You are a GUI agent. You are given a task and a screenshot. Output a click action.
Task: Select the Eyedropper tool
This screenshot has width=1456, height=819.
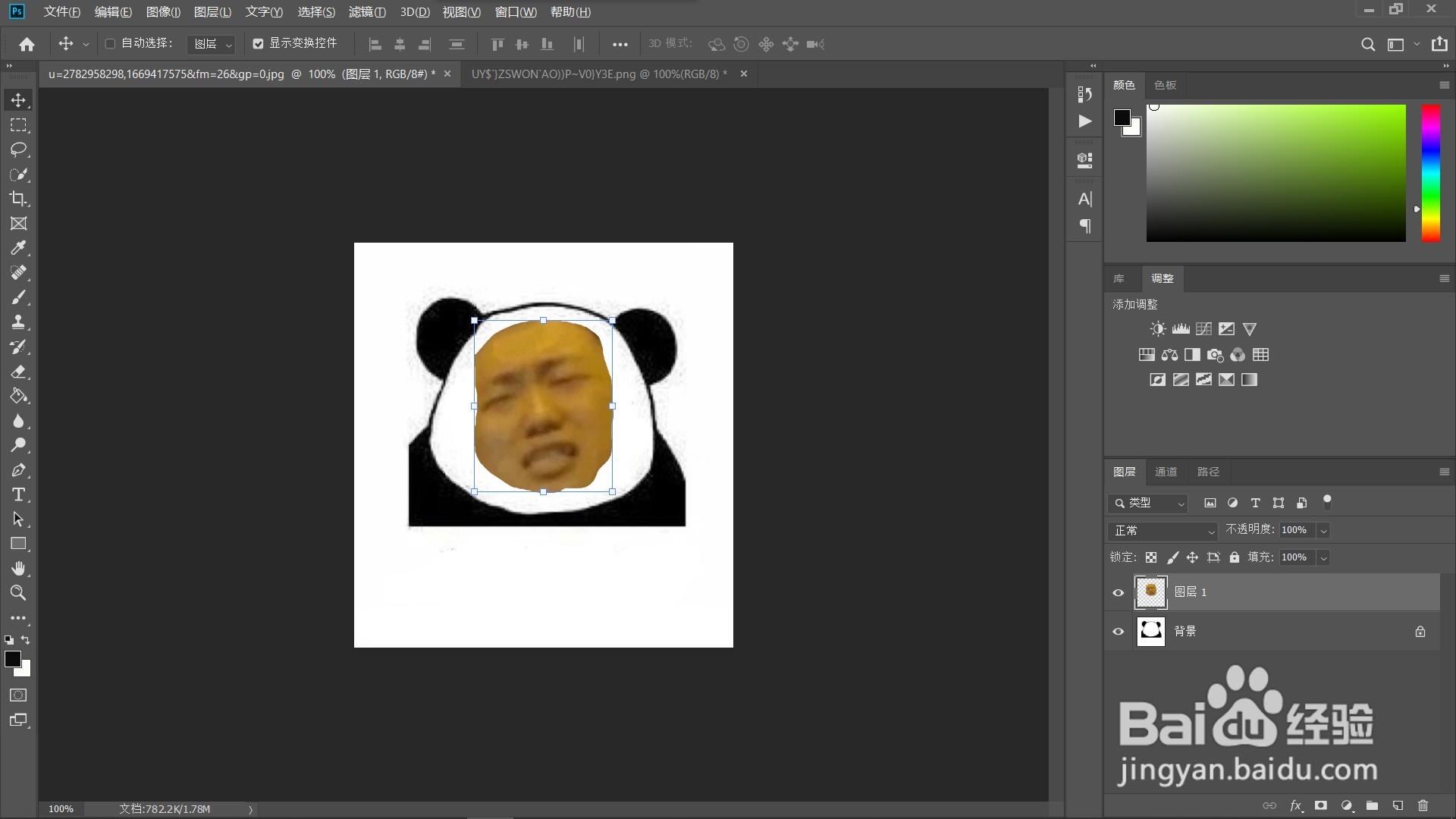[x=18, y=248]
